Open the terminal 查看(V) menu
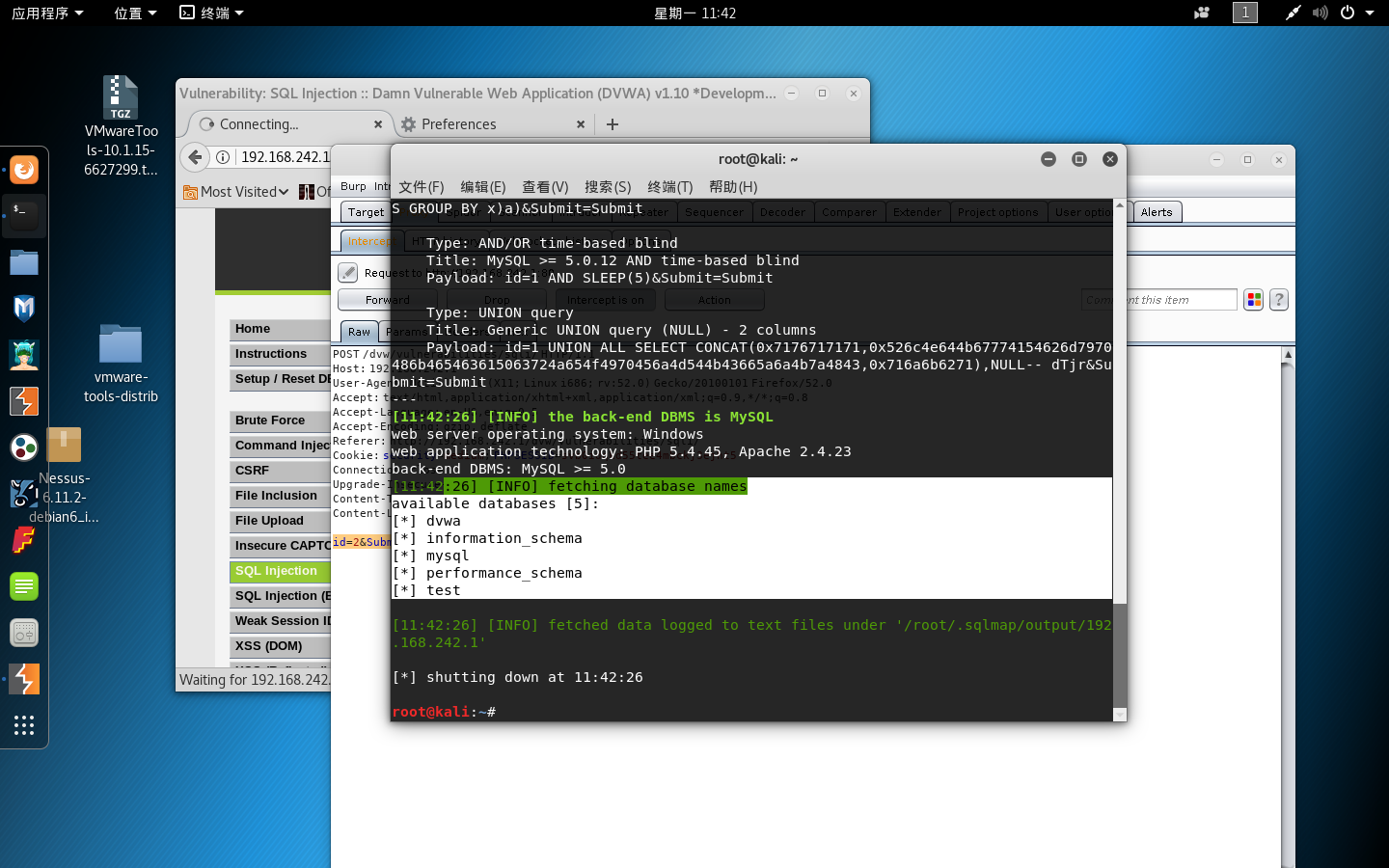 [x=545, y=187]
